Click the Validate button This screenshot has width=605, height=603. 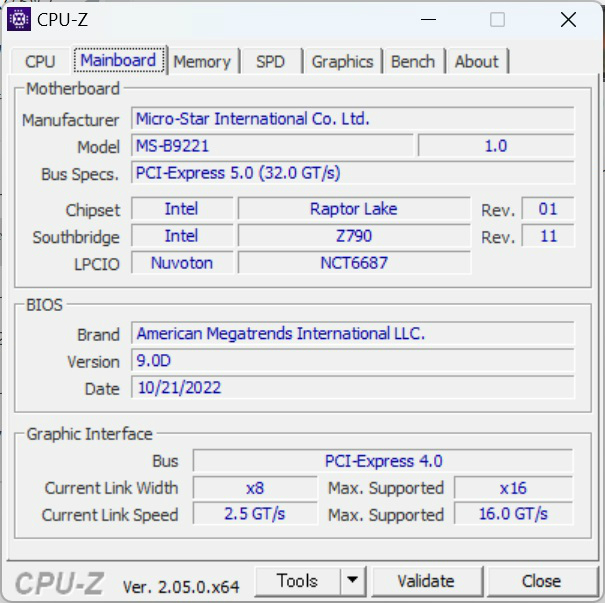pyautogui.click(x=426, y=581)
